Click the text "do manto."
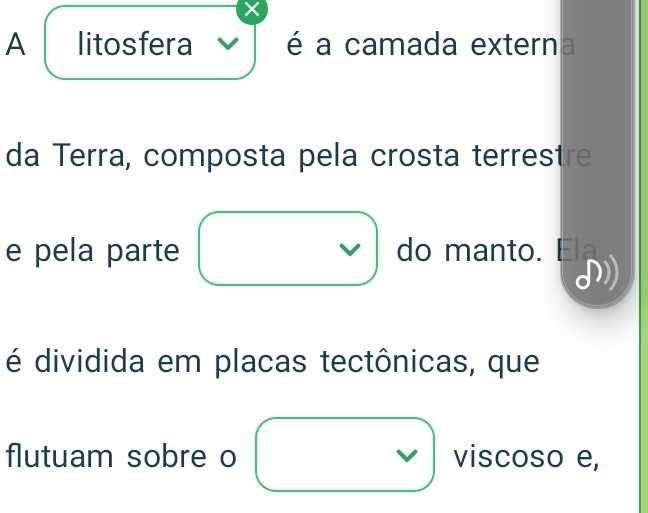This screenshot has height=513, width=648. point(469,251)
